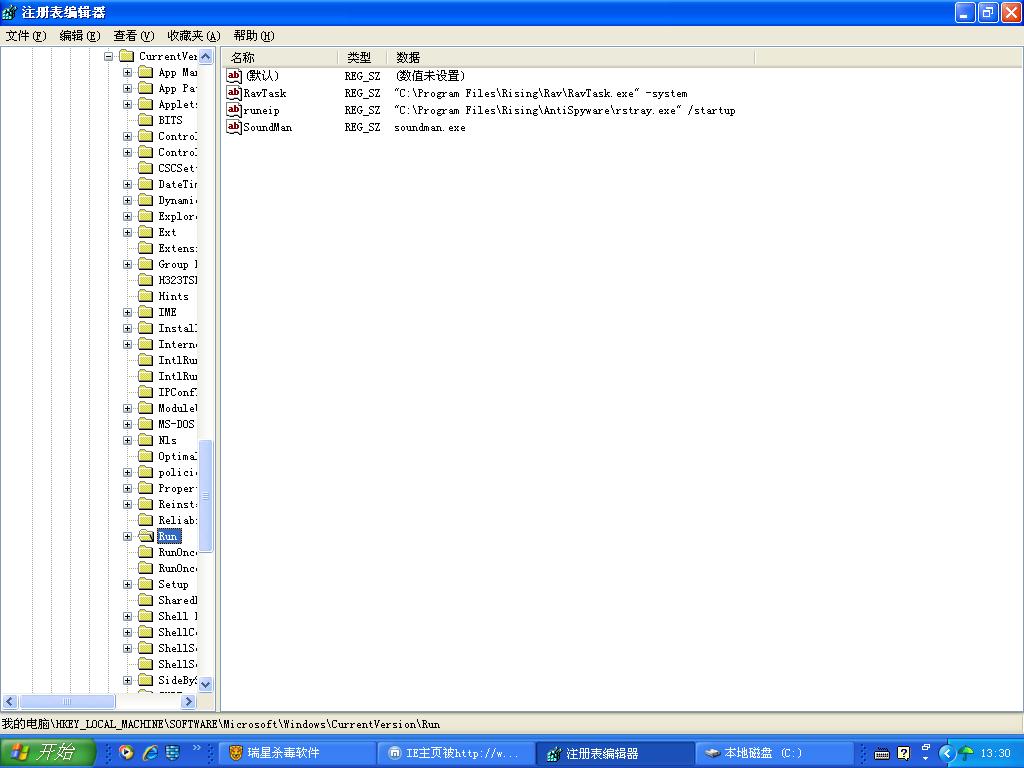This screenshot has width=1024, height=768.
Task: Select the soundman.exe data cell
Action: [430, 127]
